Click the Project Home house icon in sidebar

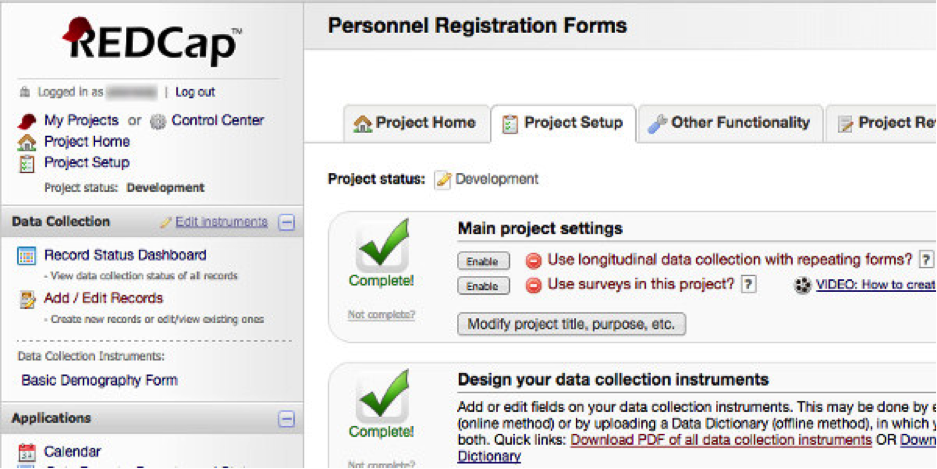click(x=27, y=142)
